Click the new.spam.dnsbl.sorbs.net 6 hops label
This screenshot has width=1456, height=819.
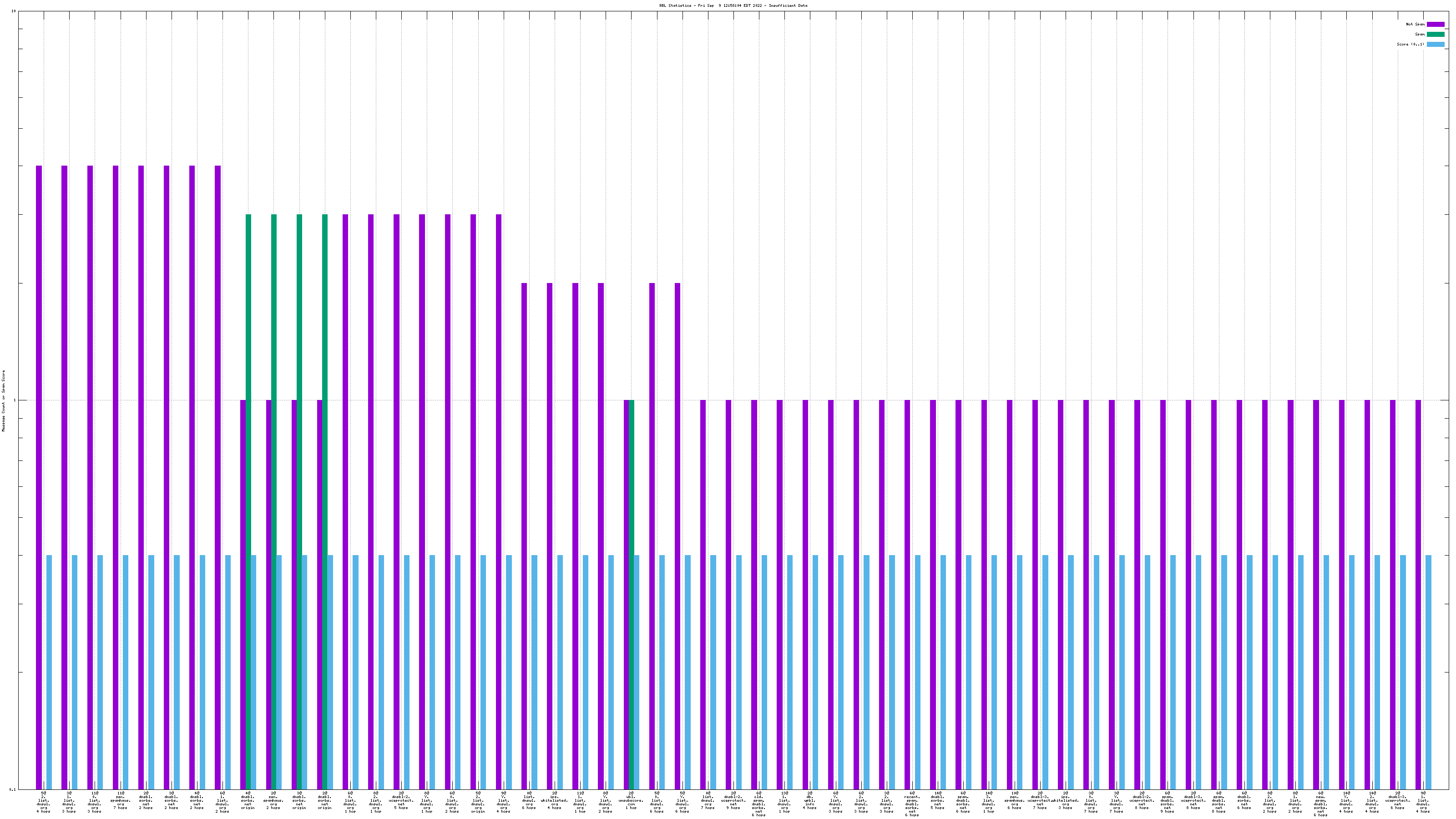(x=1320, y=804)
